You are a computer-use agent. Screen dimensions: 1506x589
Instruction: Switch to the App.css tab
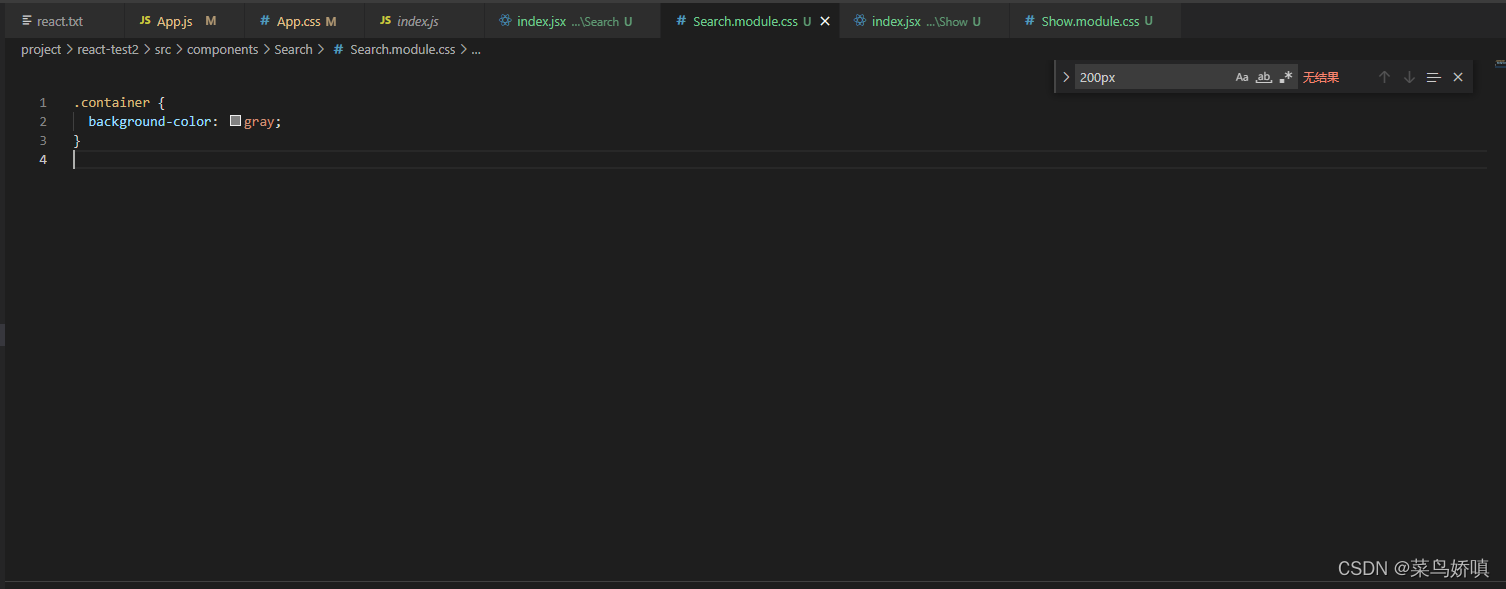(x=304, y=21)
